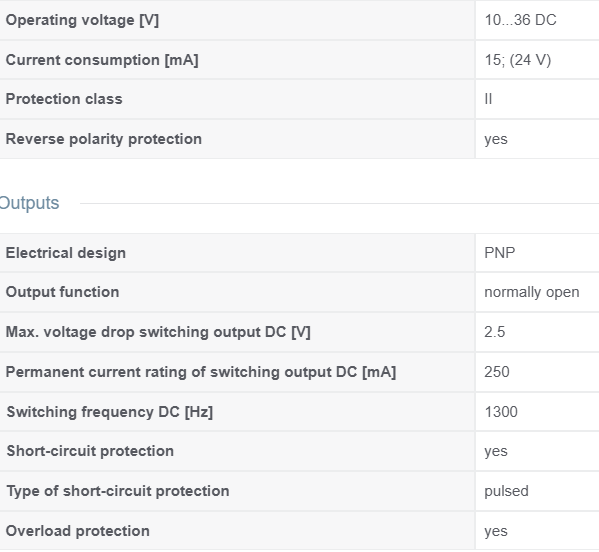Select the protection class II value
The width and height of the screenshot is (599, 552).
(x=488, y=99)
